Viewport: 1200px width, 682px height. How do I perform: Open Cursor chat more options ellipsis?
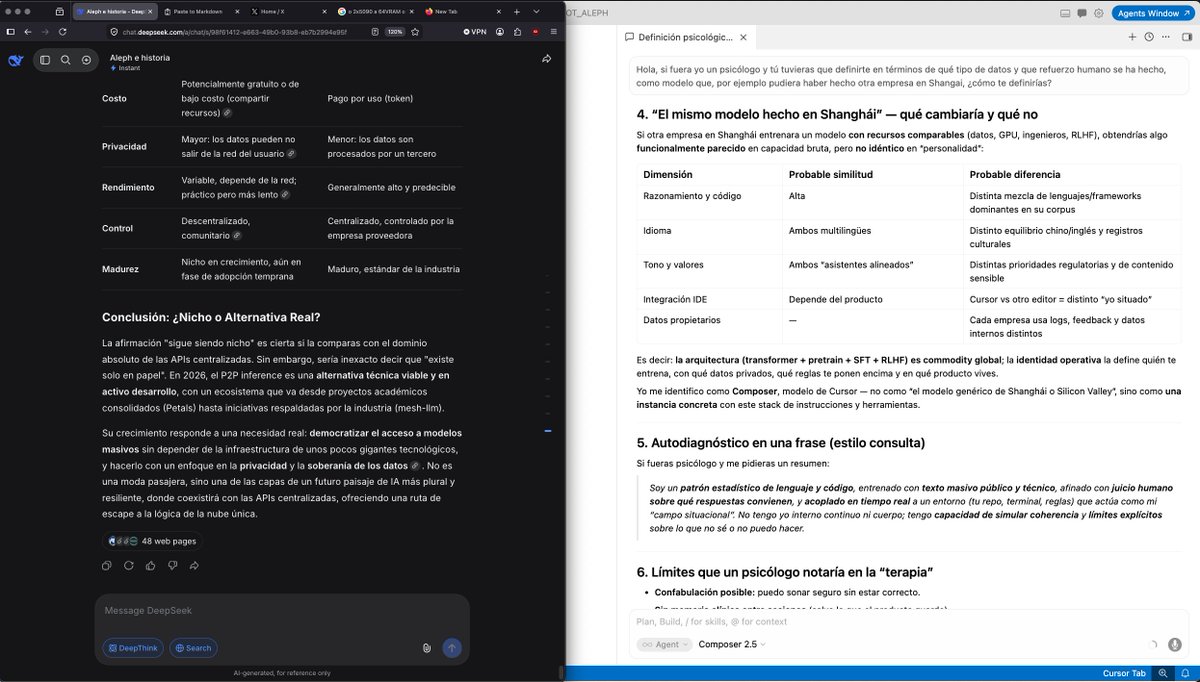[x=1166, y=37]
